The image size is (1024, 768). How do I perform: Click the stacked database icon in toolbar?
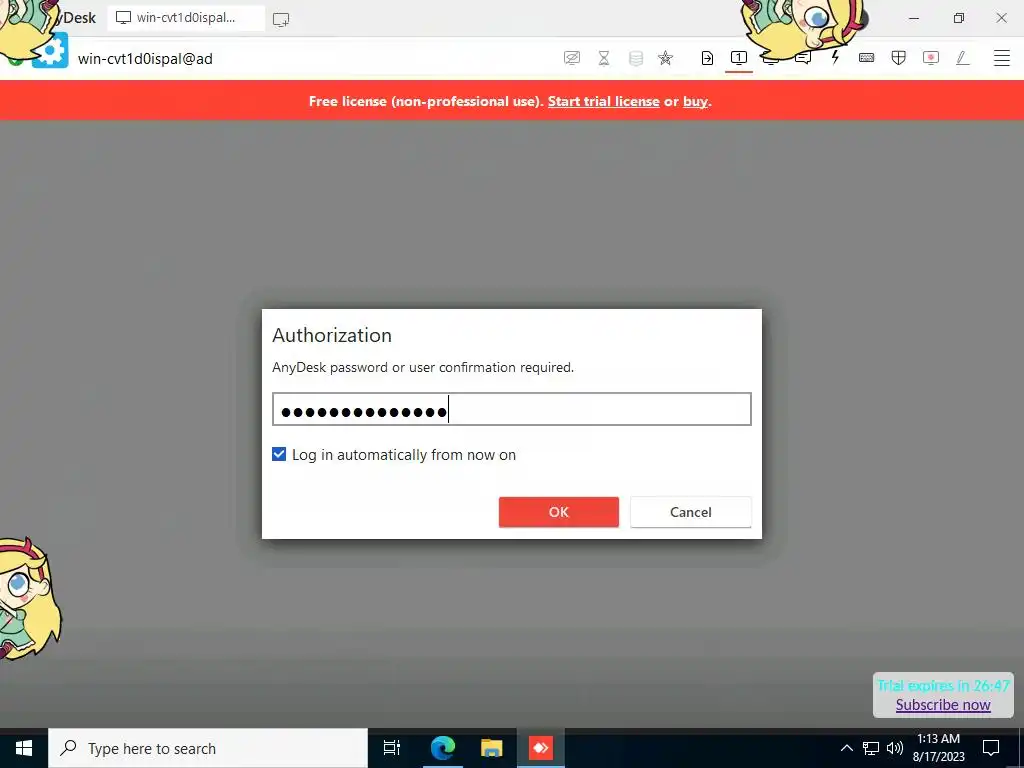(635, 58)
